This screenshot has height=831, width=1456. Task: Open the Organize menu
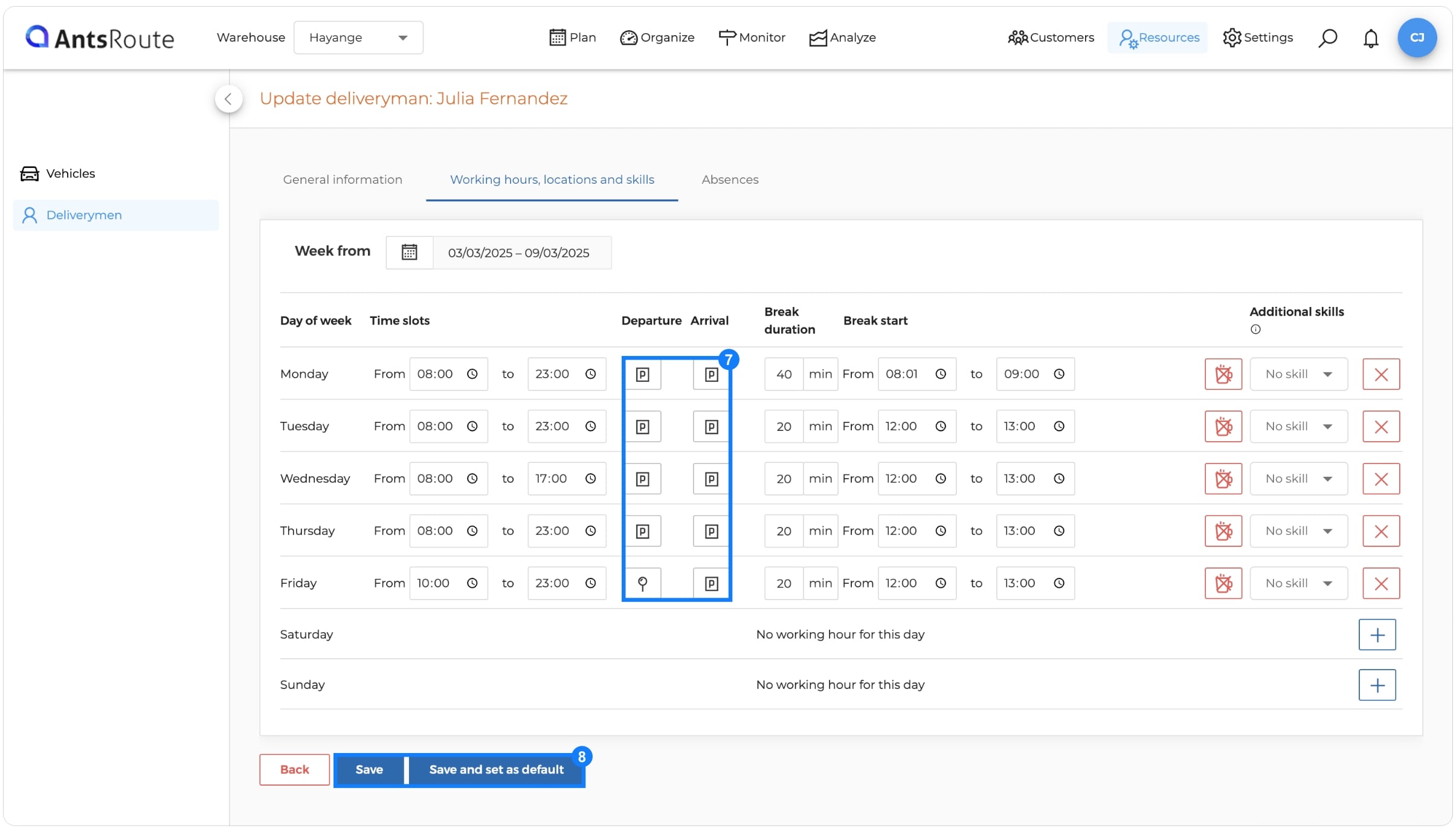(657, 37)
